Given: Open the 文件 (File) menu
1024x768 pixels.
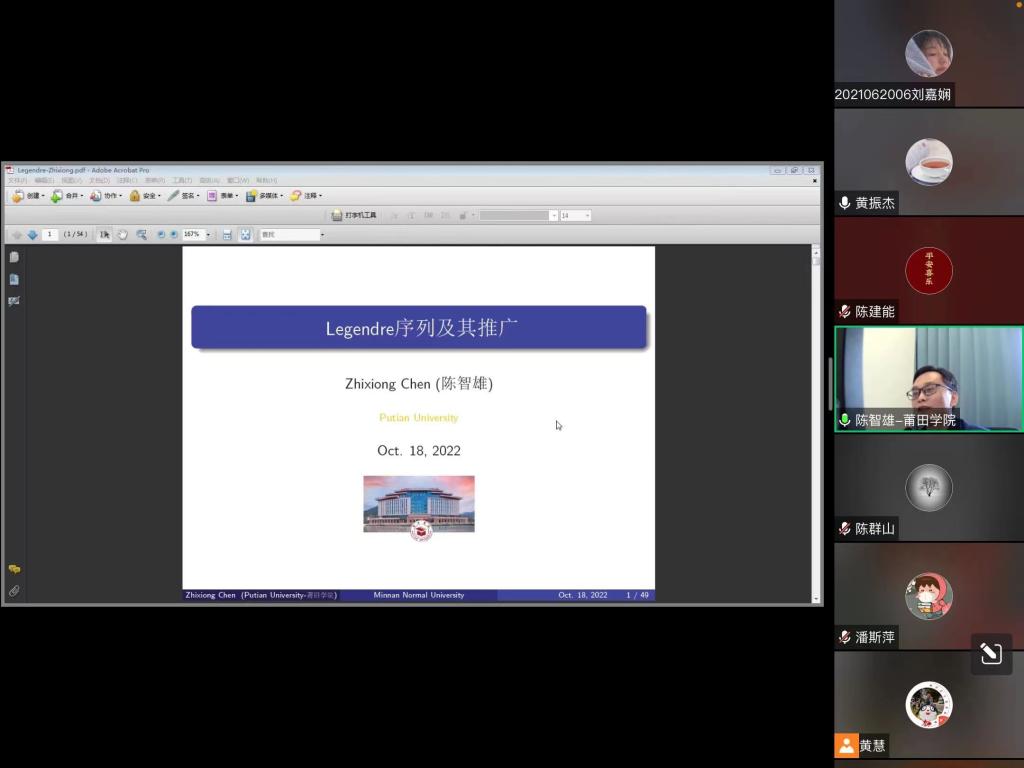Looking at the screenshot, I should click(x=17, y=181).
